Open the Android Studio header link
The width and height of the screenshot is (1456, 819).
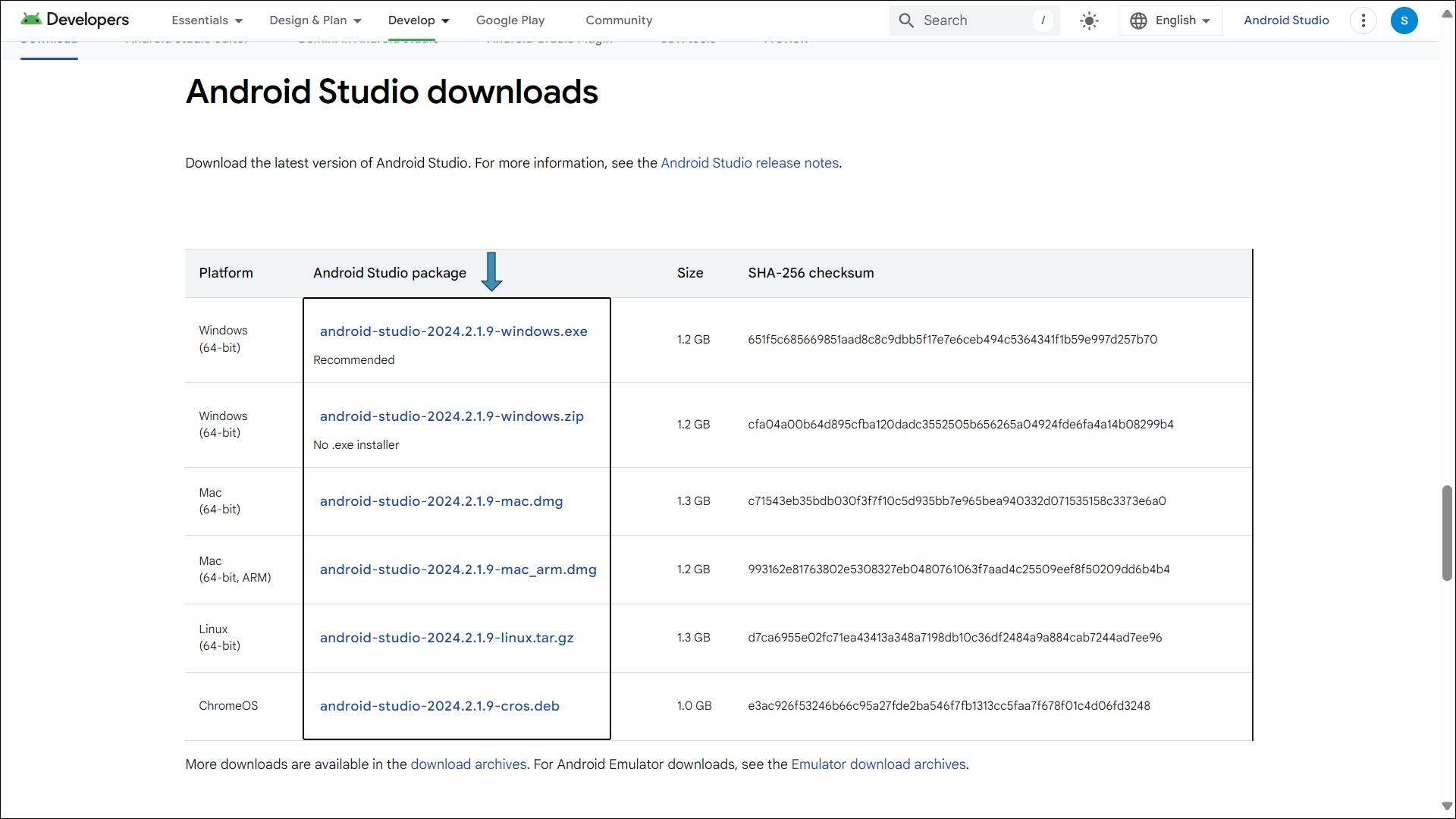click(1286, 20)
